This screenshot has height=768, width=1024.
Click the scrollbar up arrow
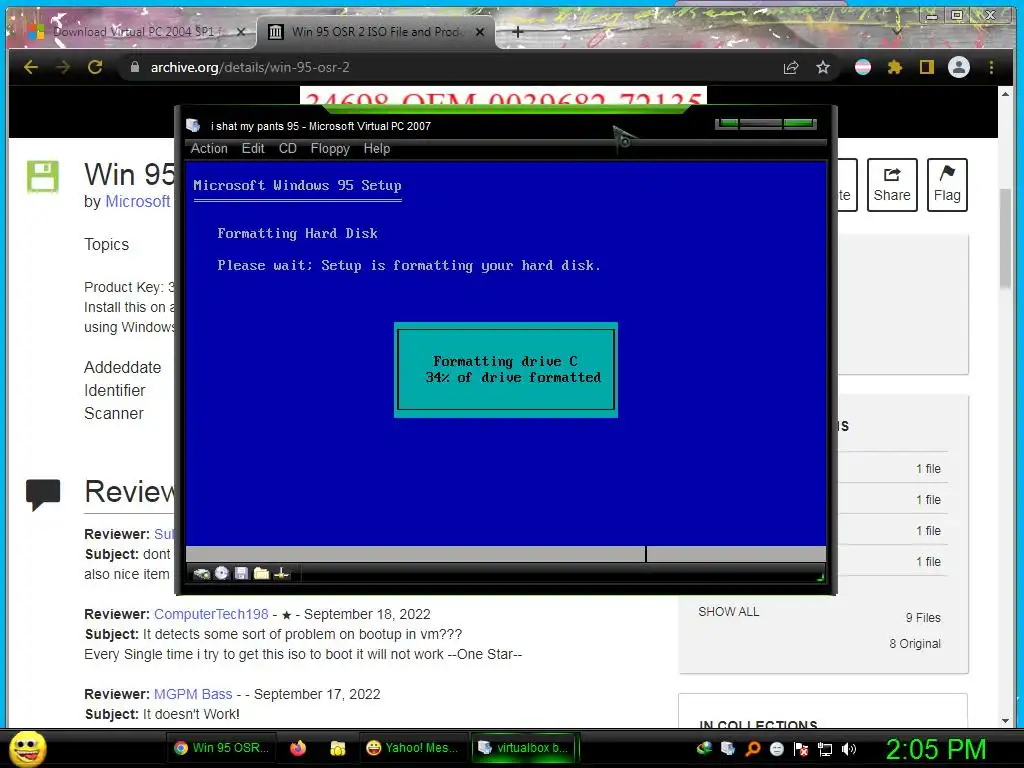tap(1005, 95)
